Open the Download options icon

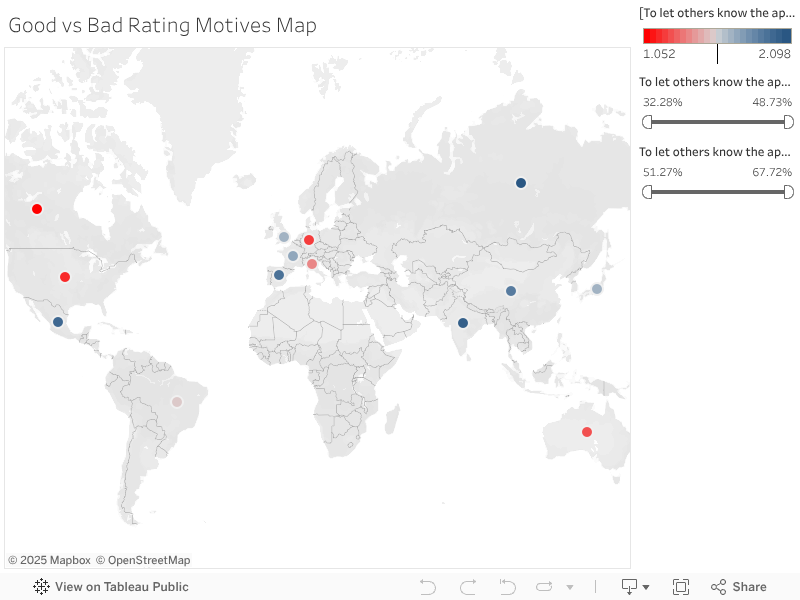tap(630, 587)
